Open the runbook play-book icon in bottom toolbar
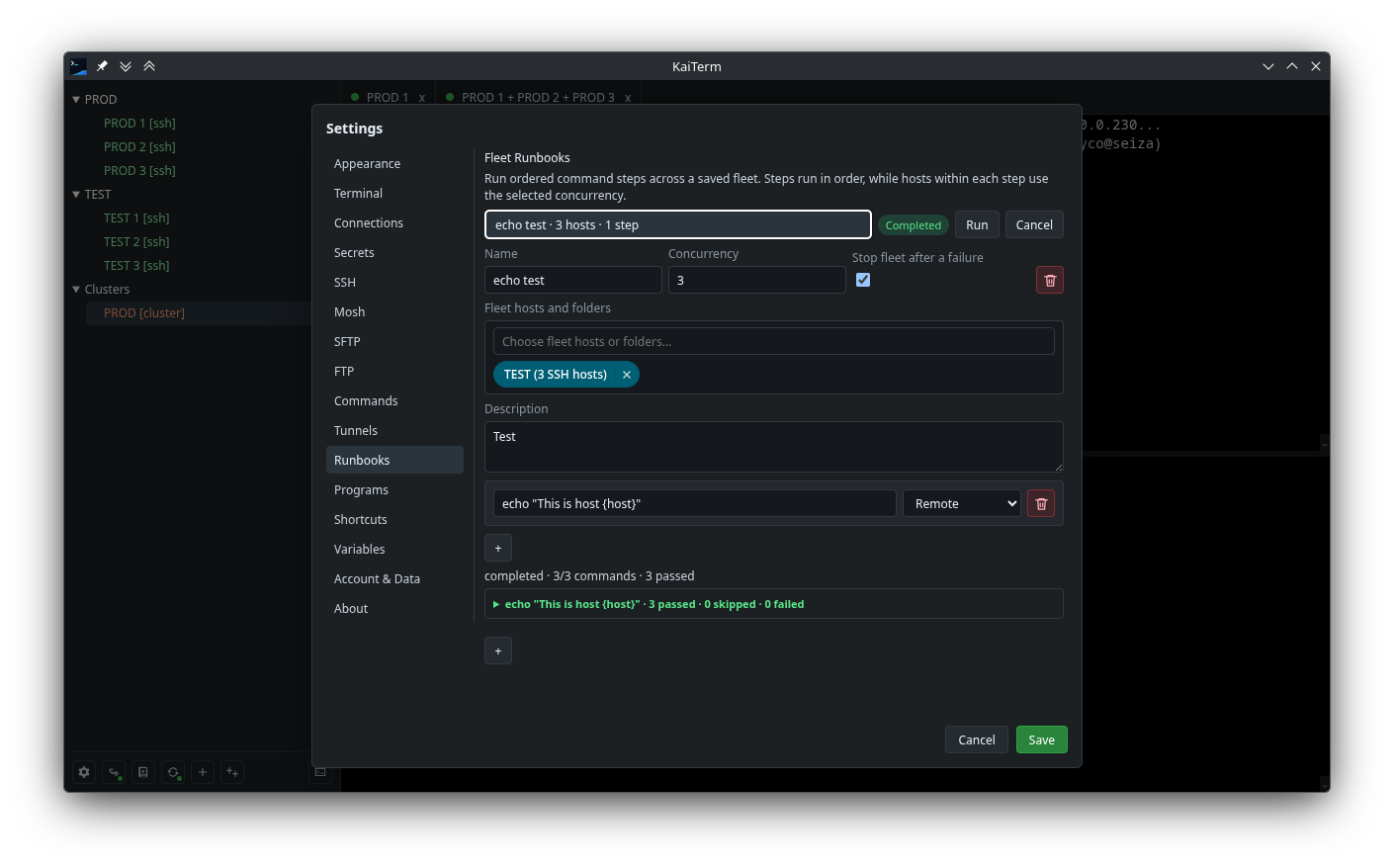Viewport: 1394px width, 868px height. pos(143,772)
